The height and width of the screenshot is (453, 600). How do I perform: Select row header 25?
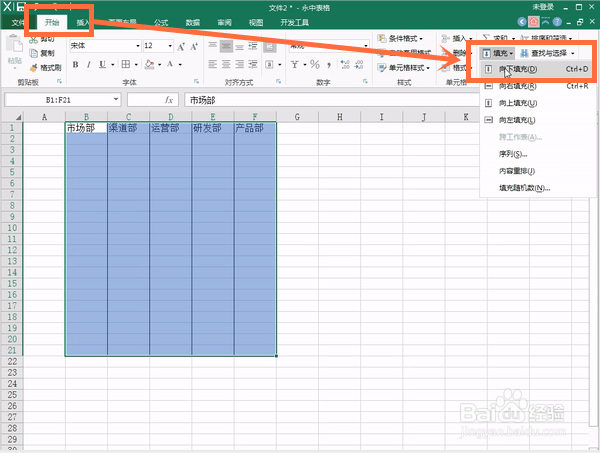click(12, 395)
